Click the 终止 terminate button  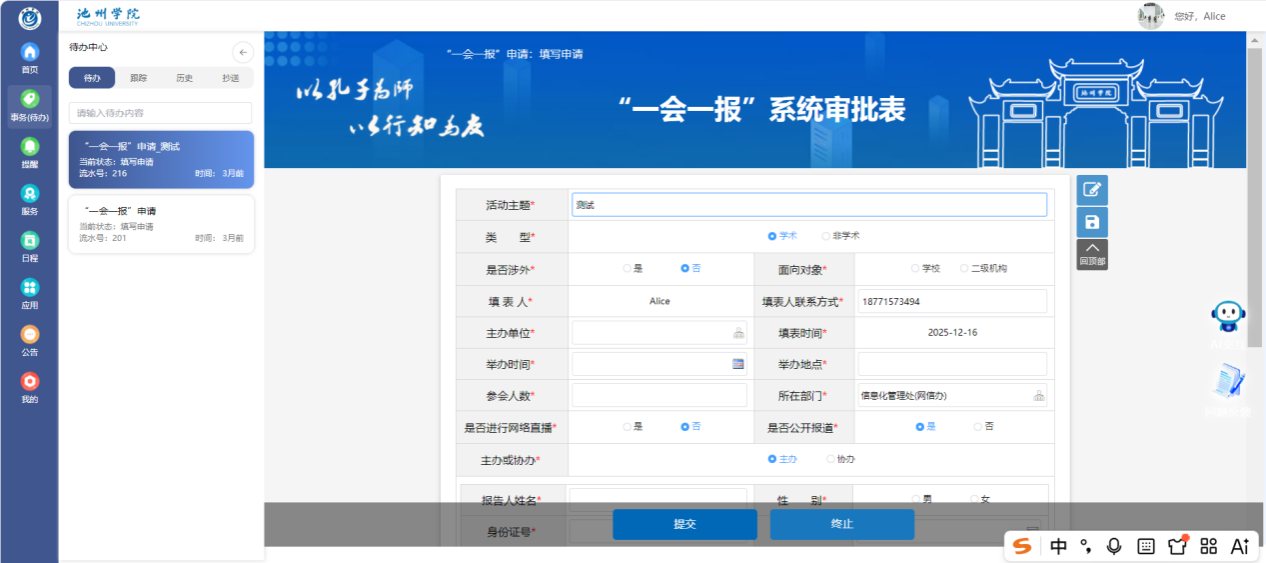pyautogui.click(x=841, y=524)
